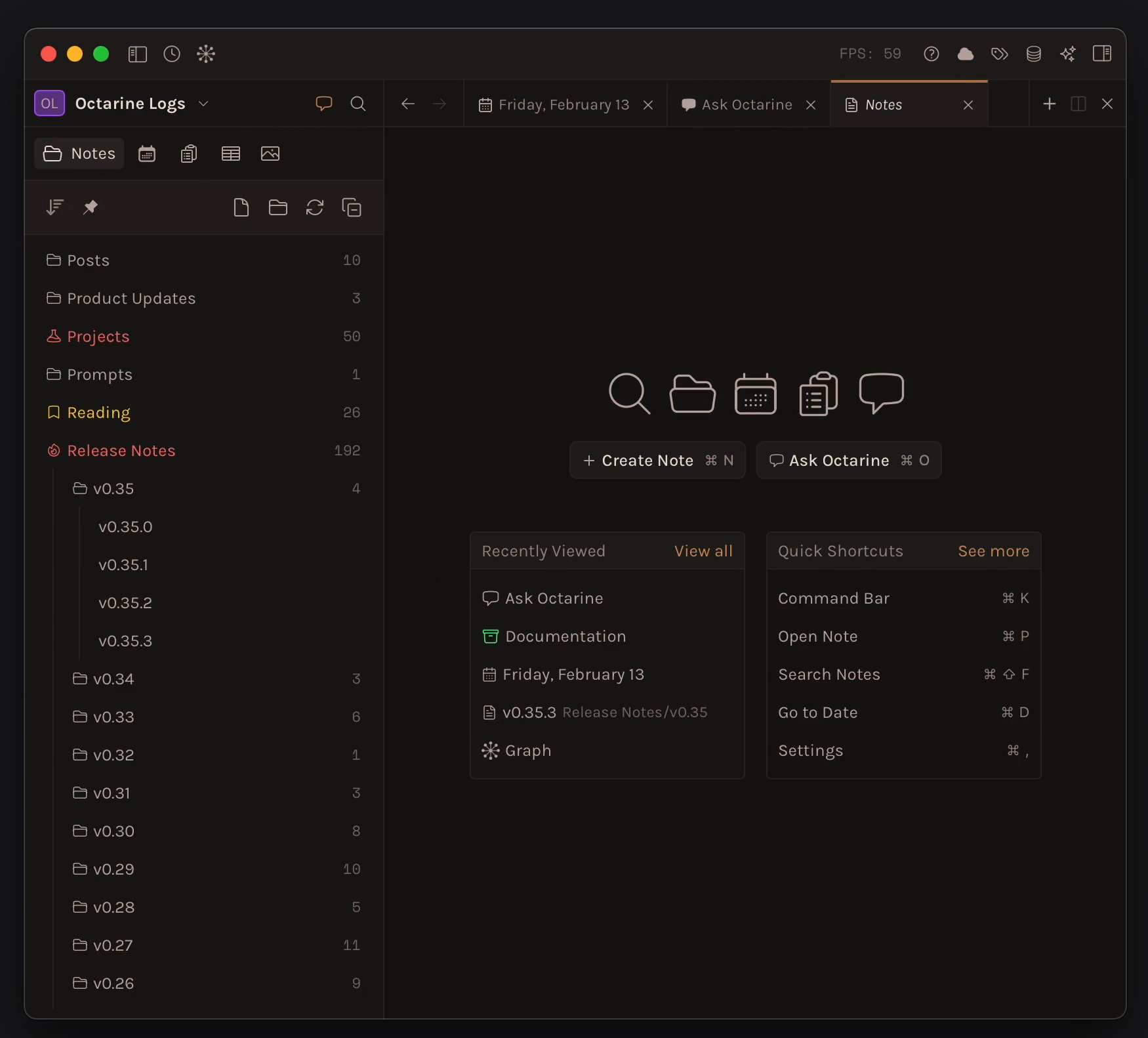1148x1038 pixels.
Task: Switch to the calendar sidebar view
Action: pyautogui.click(x=147, y=154)
